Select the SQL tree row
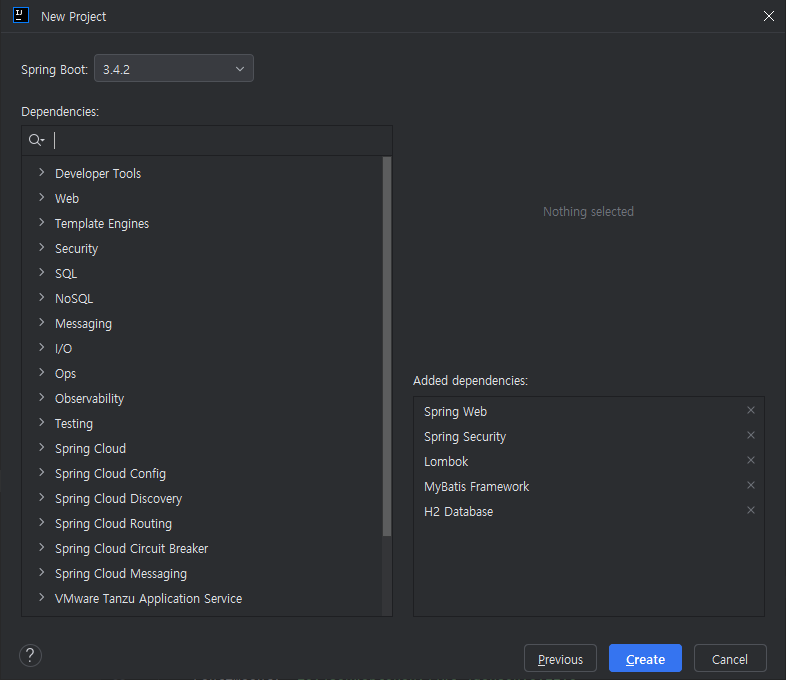Viewport: 786px width, 680px height. pyautogui.click(x=202, y=274)
